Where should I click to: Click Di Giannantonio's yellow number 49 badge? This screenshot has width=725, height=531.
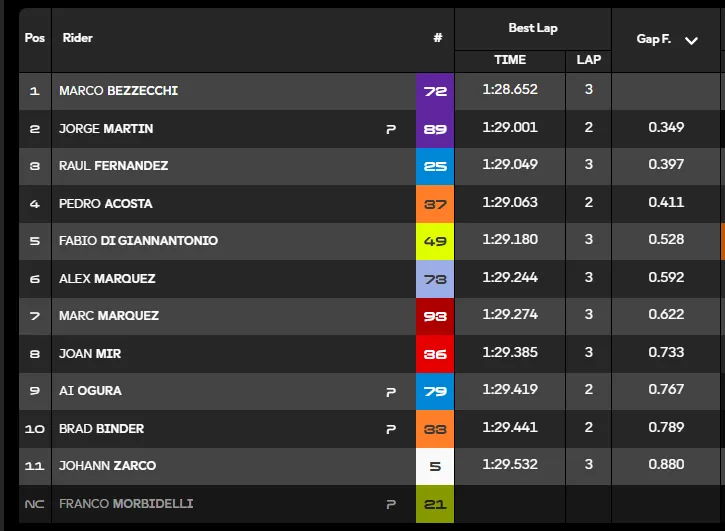[435, 241]
